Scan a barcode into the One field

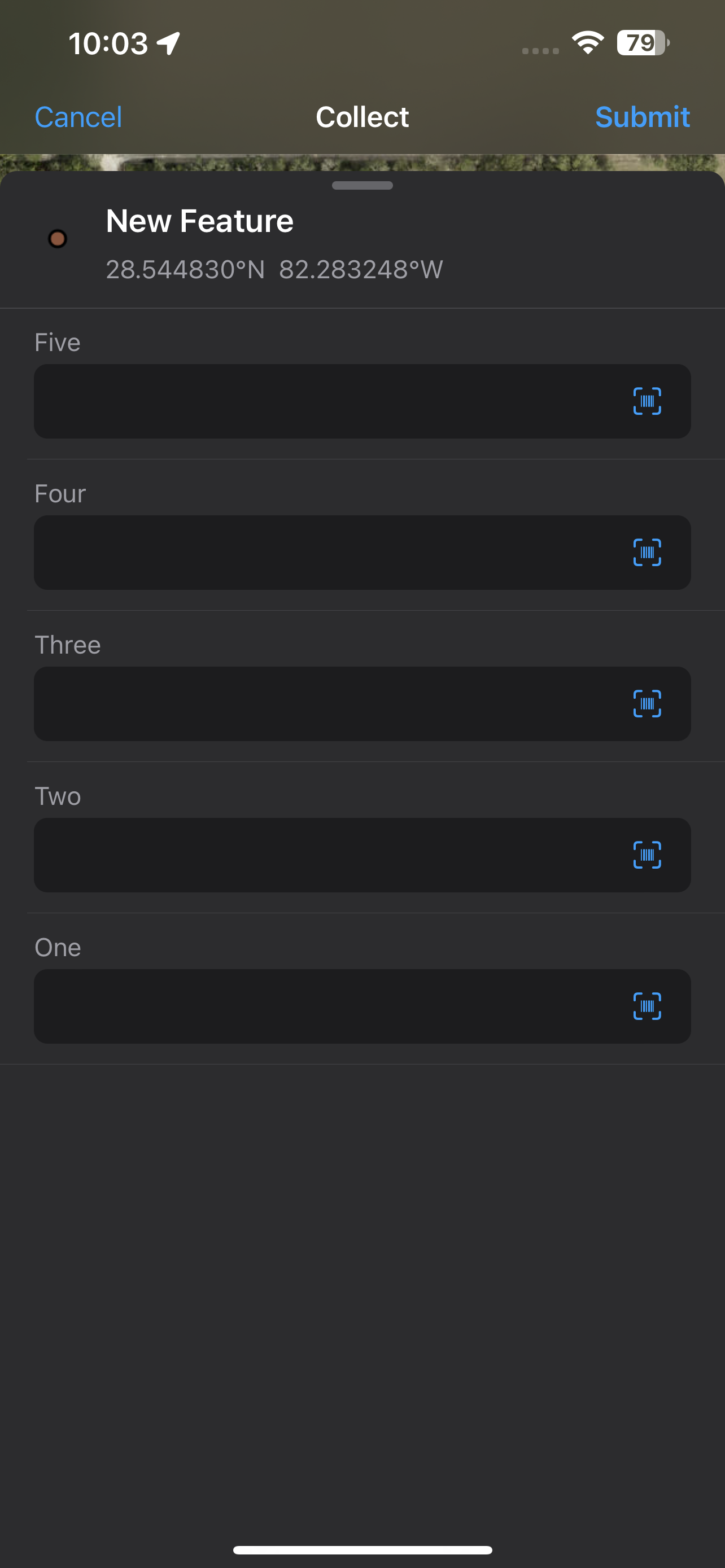click(x=647, y=1007)
